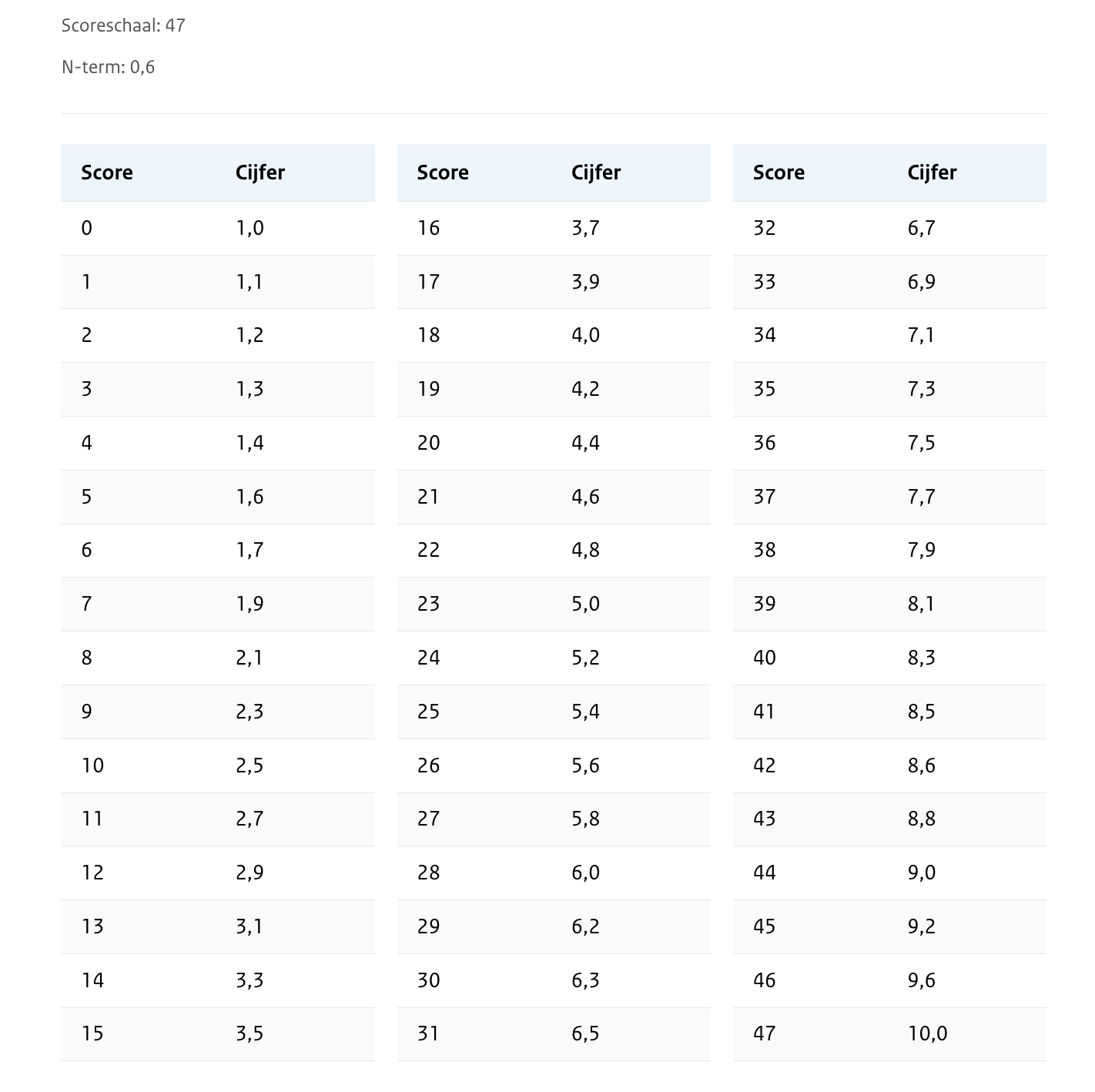Click the cijfer 2,1 cell
Image resolution: width=1095 pixels, height=1092 pixels.
coord(249,658)
